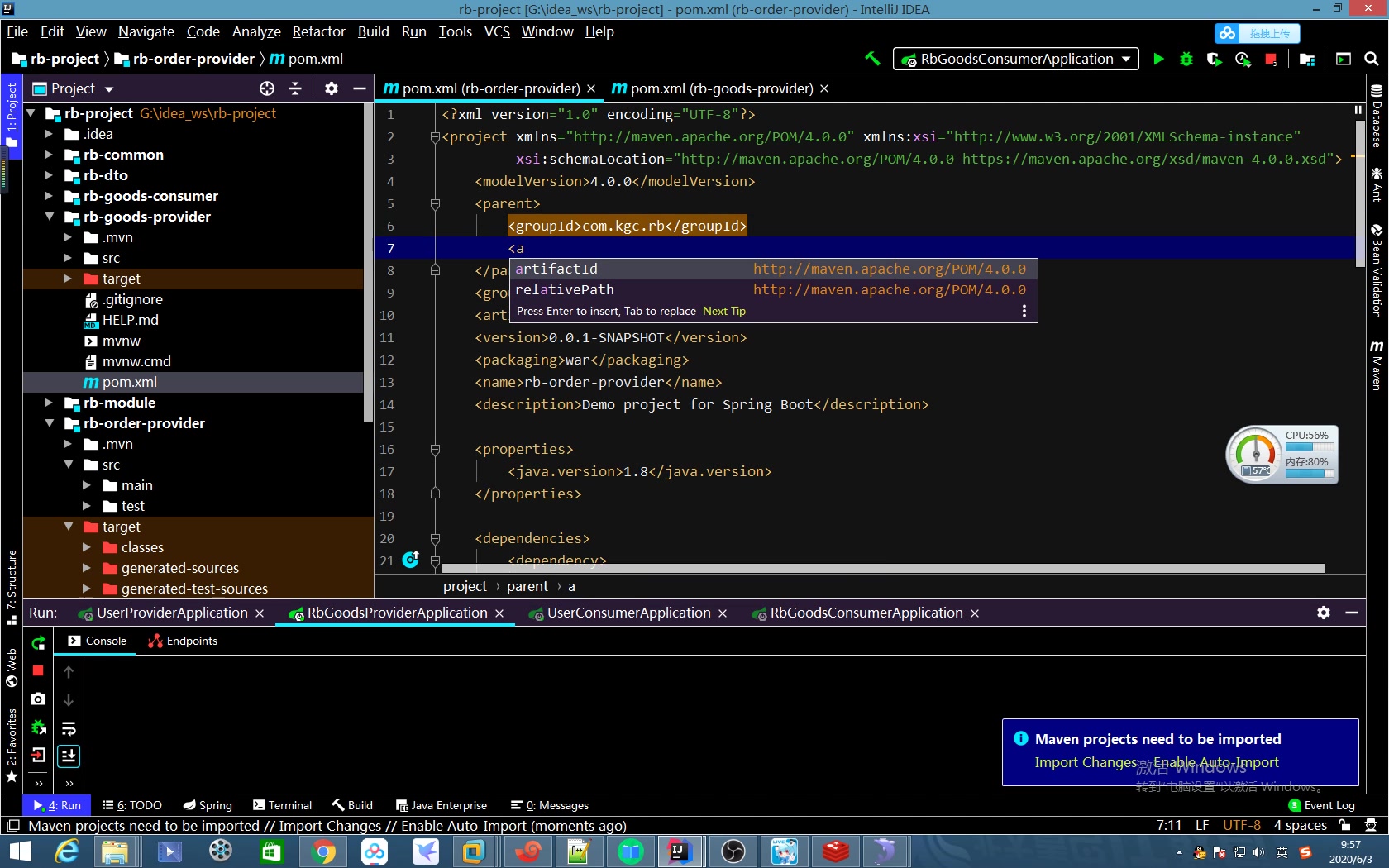
Task: Stop the running application in toolbar
Action: [x=1271, y=59]
